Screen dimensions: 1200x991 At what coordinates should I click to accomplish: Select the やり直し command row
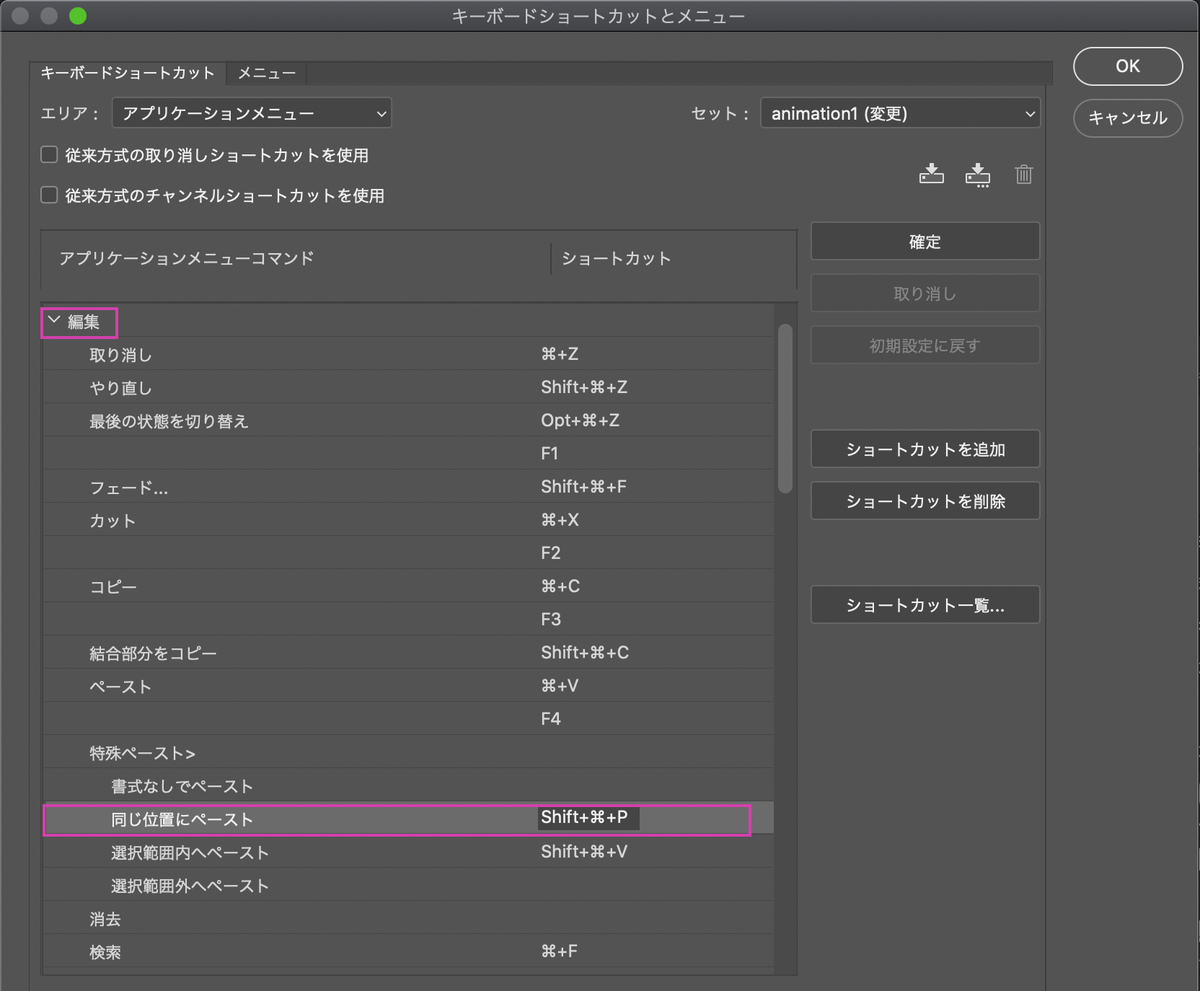[407, 387]
